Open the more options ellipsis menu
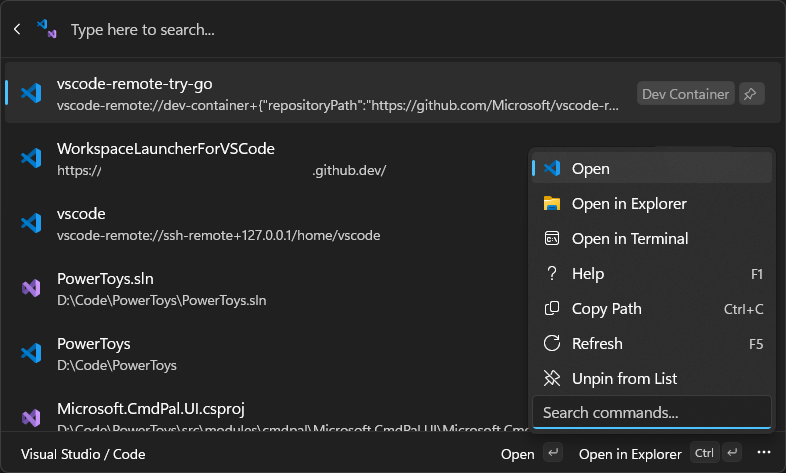786x473 pixels. (x=764, y=453)
